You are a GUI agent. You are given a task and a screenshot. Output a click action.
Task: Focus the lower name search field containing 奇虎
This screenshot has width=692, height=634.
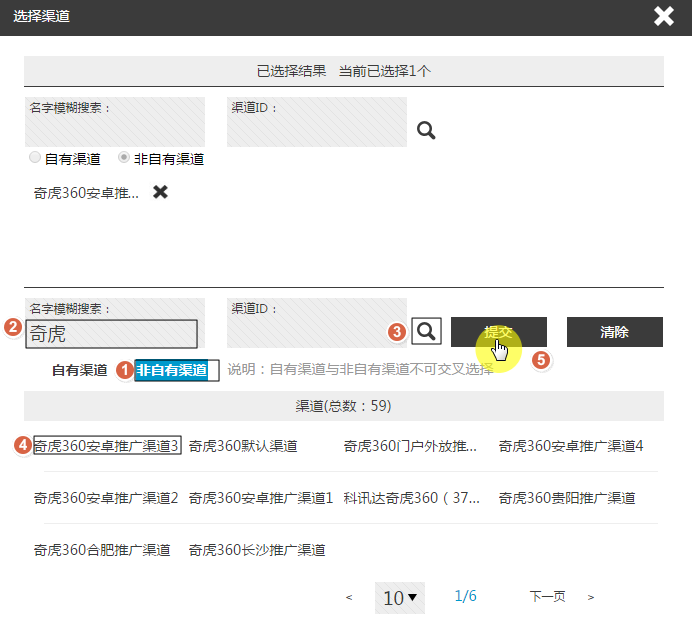111,334
